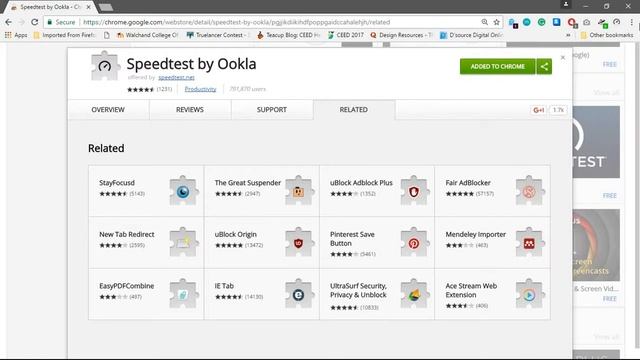
Task: Reload the page with refresh icon
Action: [35, 22]
